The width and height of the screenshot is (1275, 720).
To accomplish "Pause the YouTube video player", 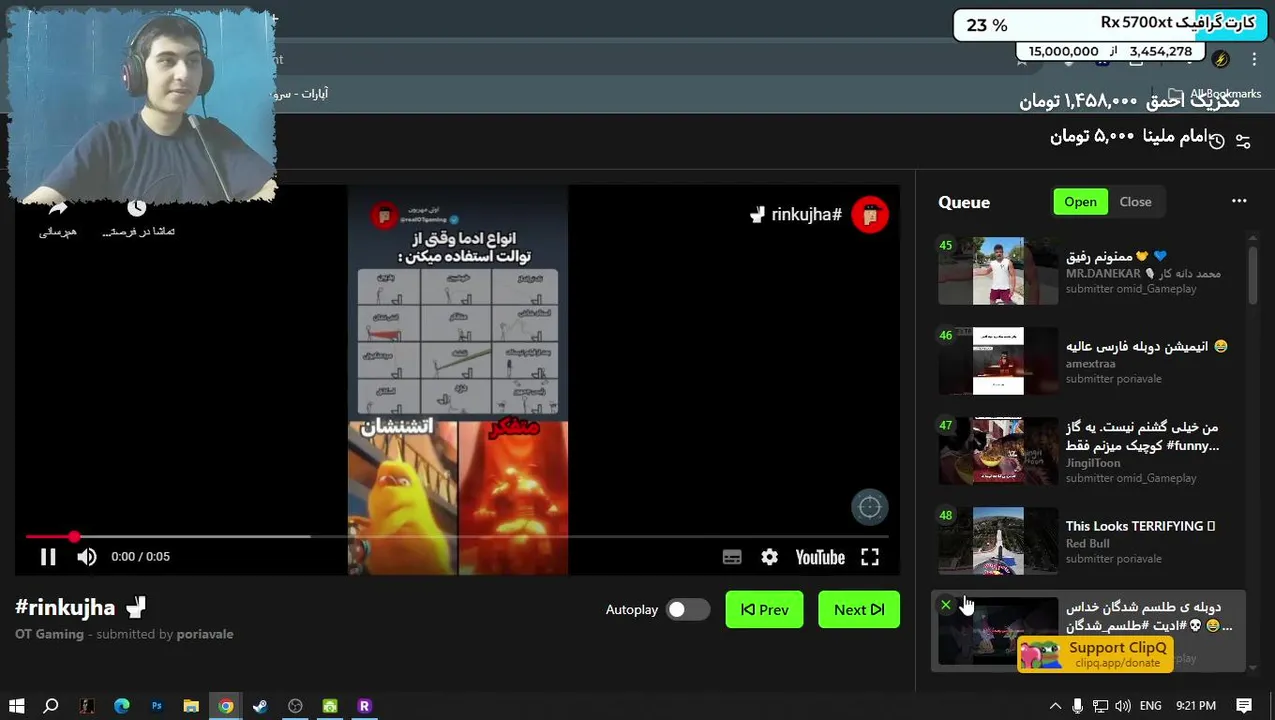I will 47,557.
